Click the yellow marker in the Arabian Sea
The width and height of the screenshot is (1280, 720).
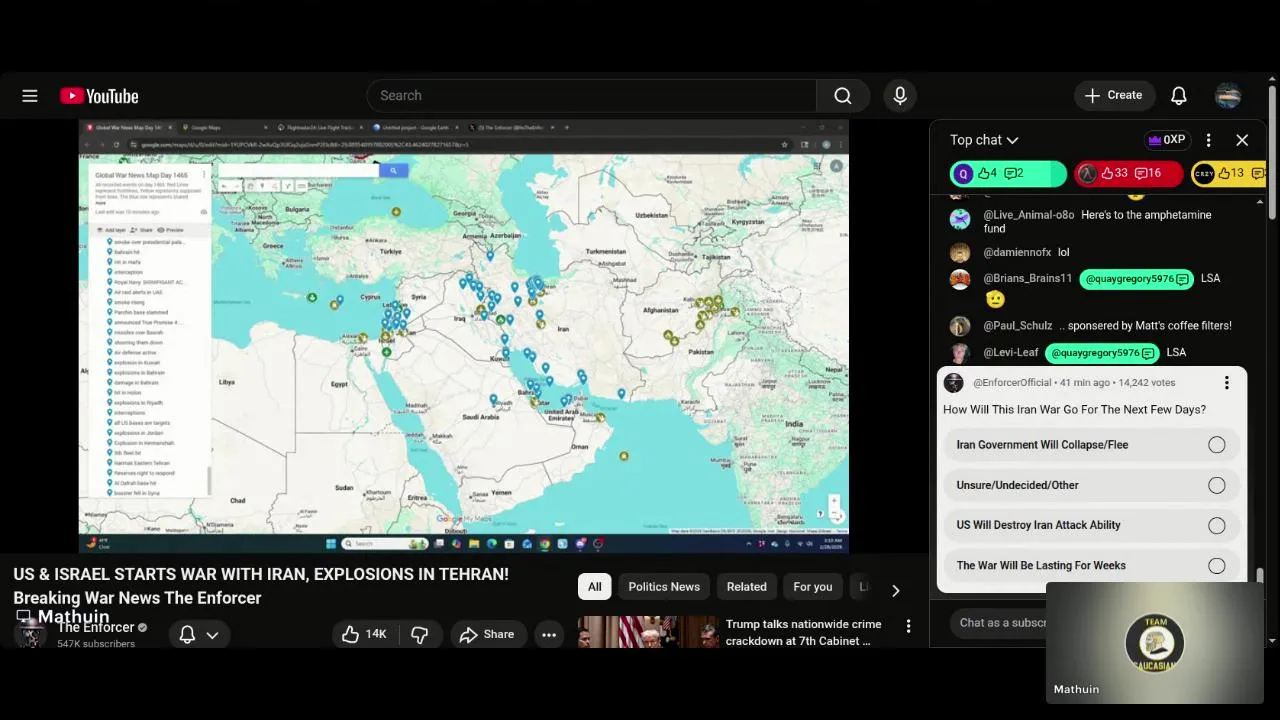(624, 456)
